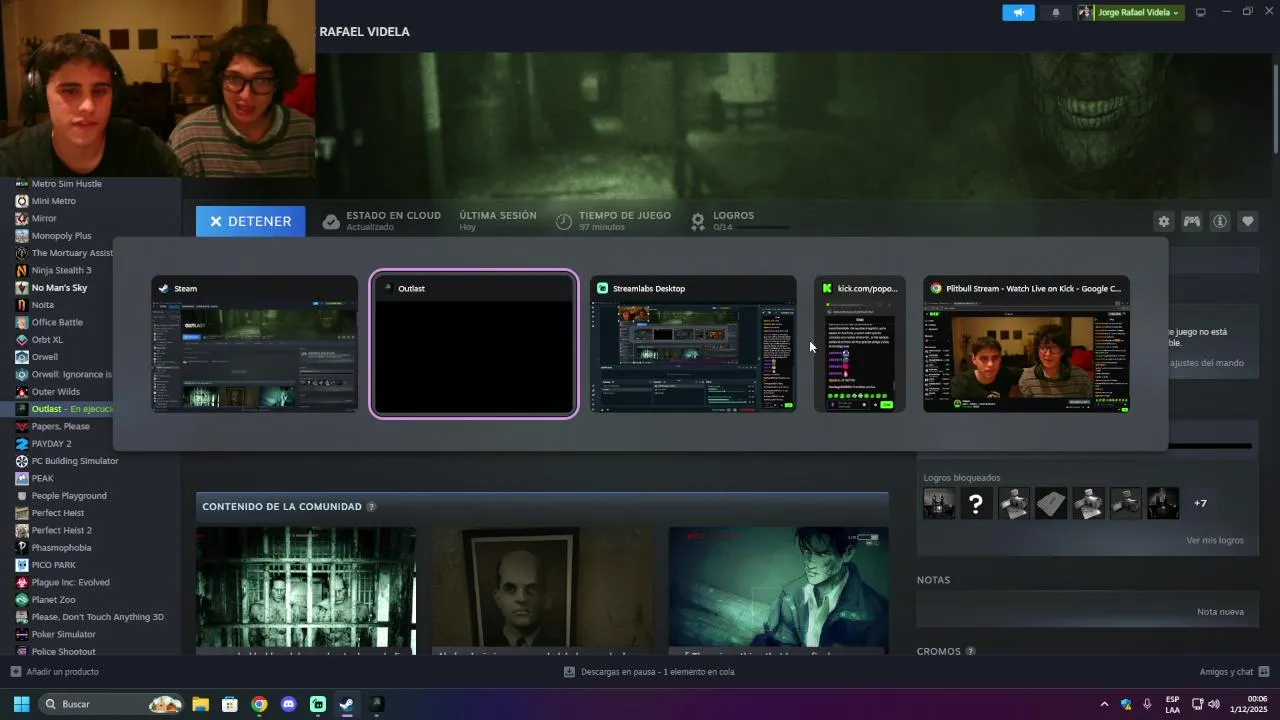
Task: Click the DETENER stop button
Action: [x=250, y=221]
